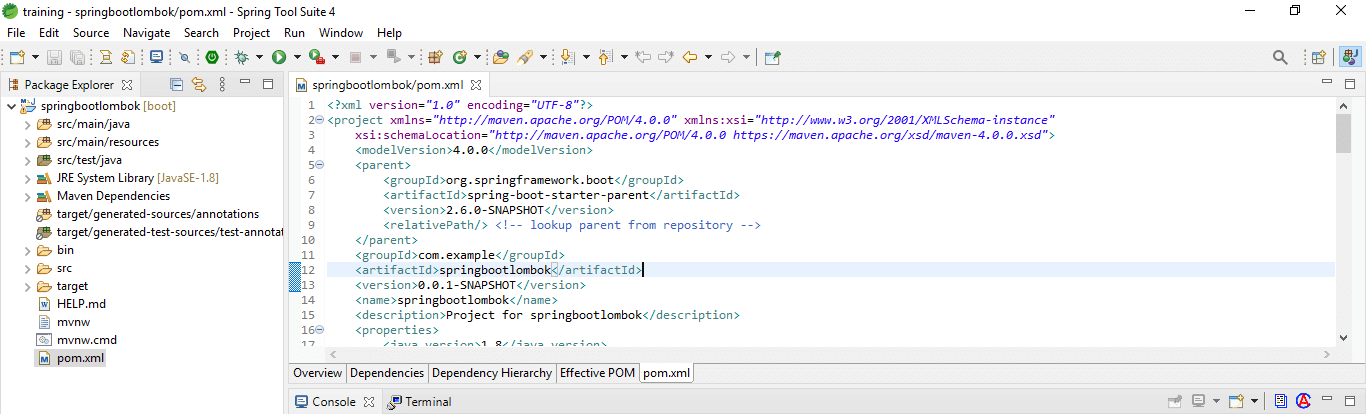The width and height of the screenshot is (1366, 414).
Task: Click the Pin Editor toolbar icon
Action: (772, 58)
